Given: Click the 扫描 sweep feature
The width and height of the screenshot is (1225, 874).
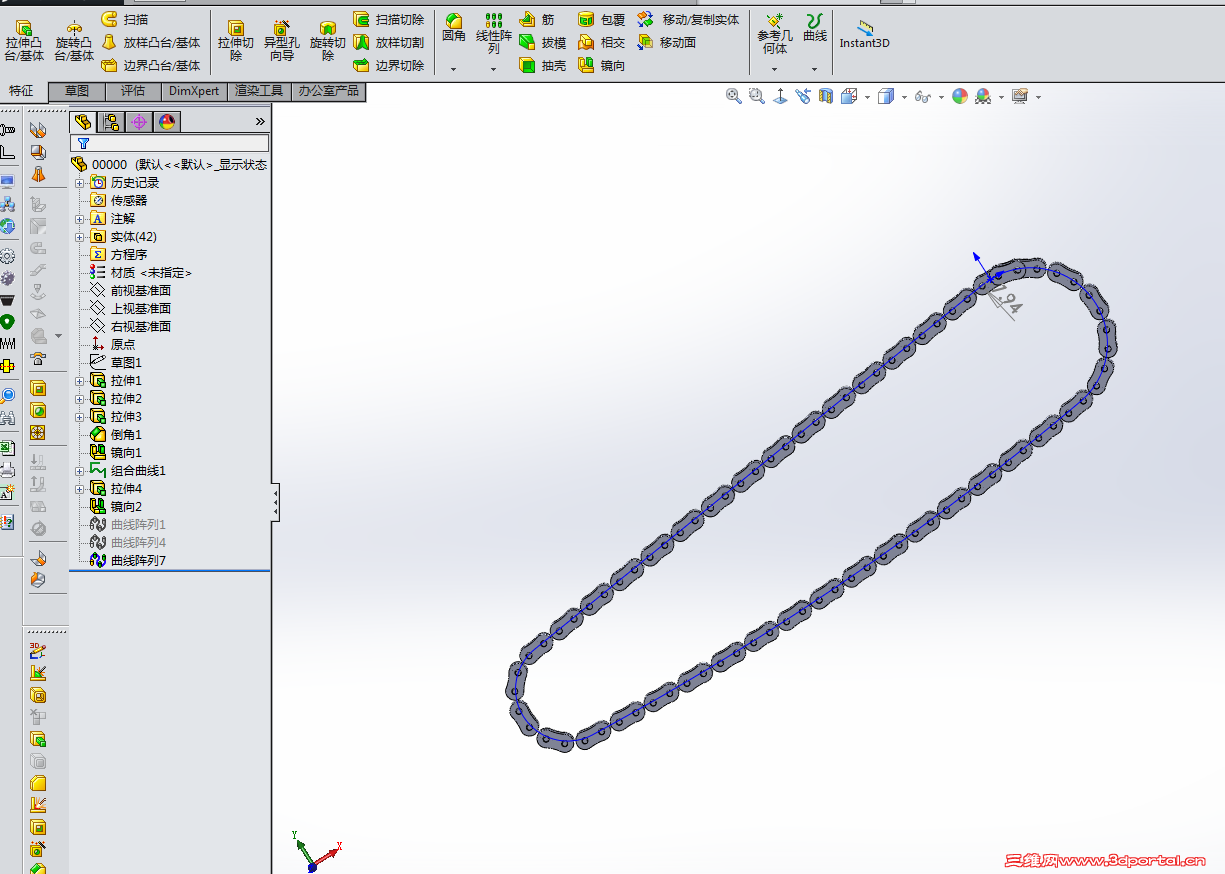Looking at the screenshot, I should [x=125, y=19].
